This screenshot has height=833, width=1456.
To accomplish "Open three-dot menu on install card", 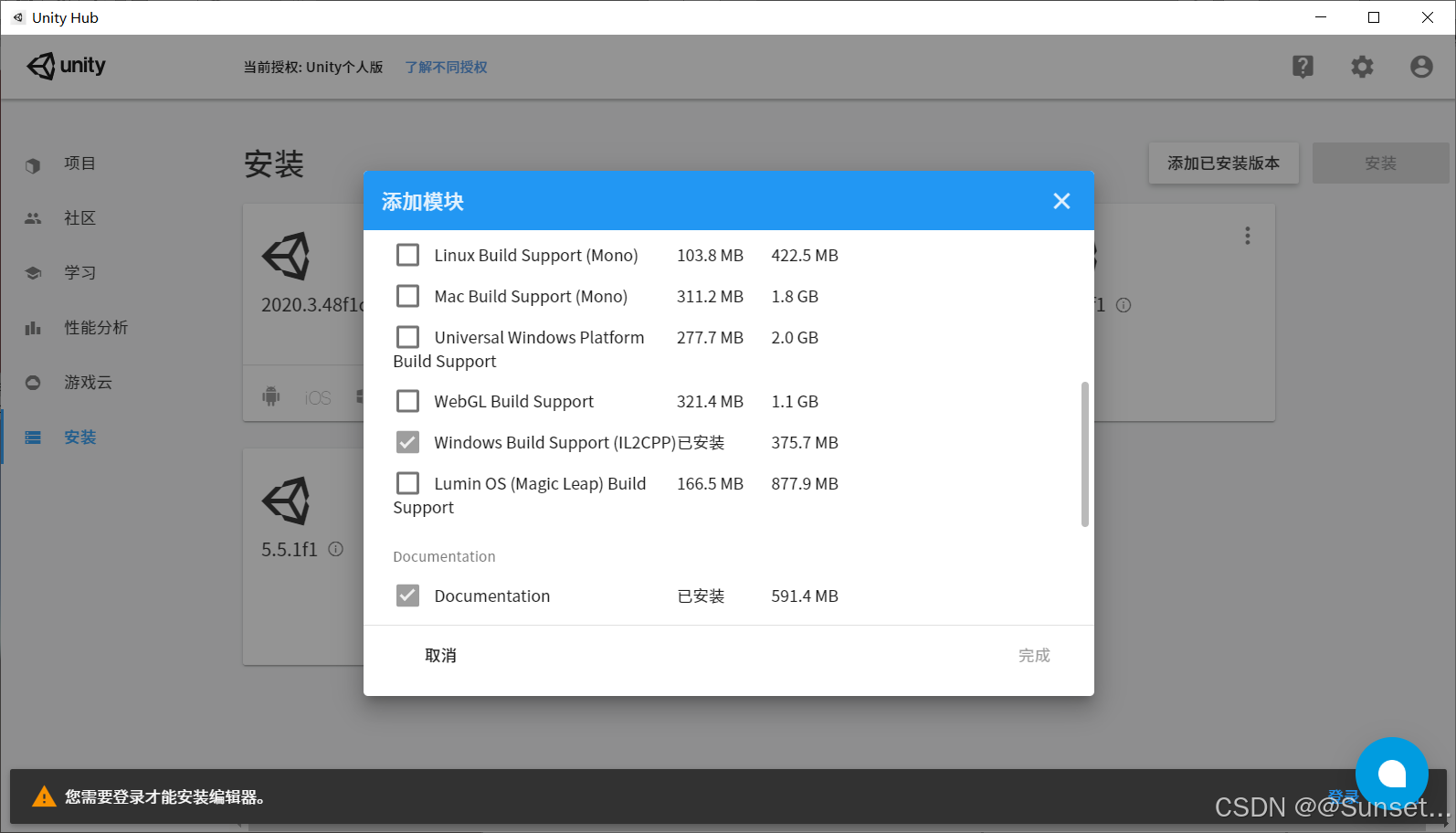I will click(x=1247, y=236).
